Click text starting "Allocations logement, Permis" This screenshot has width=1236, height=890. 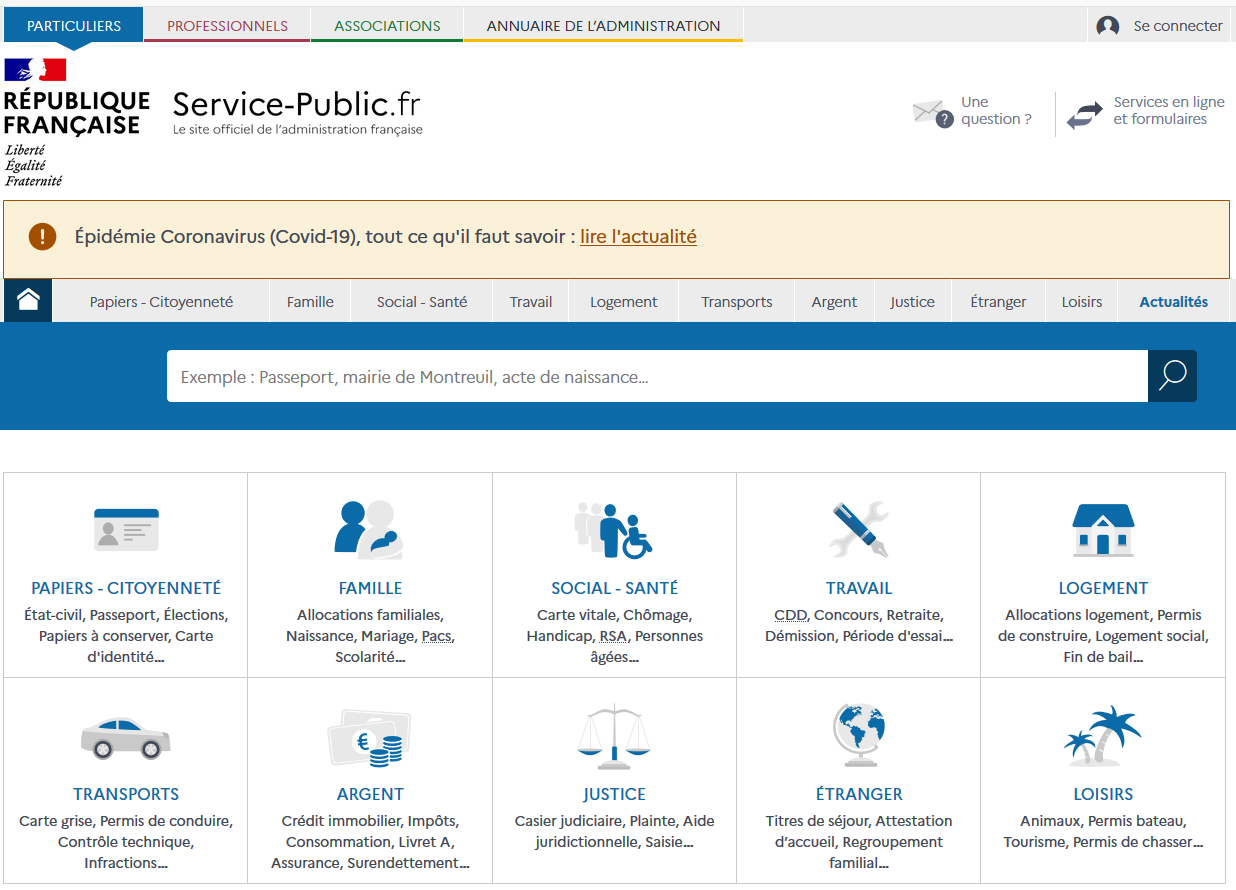(1103, 636)
